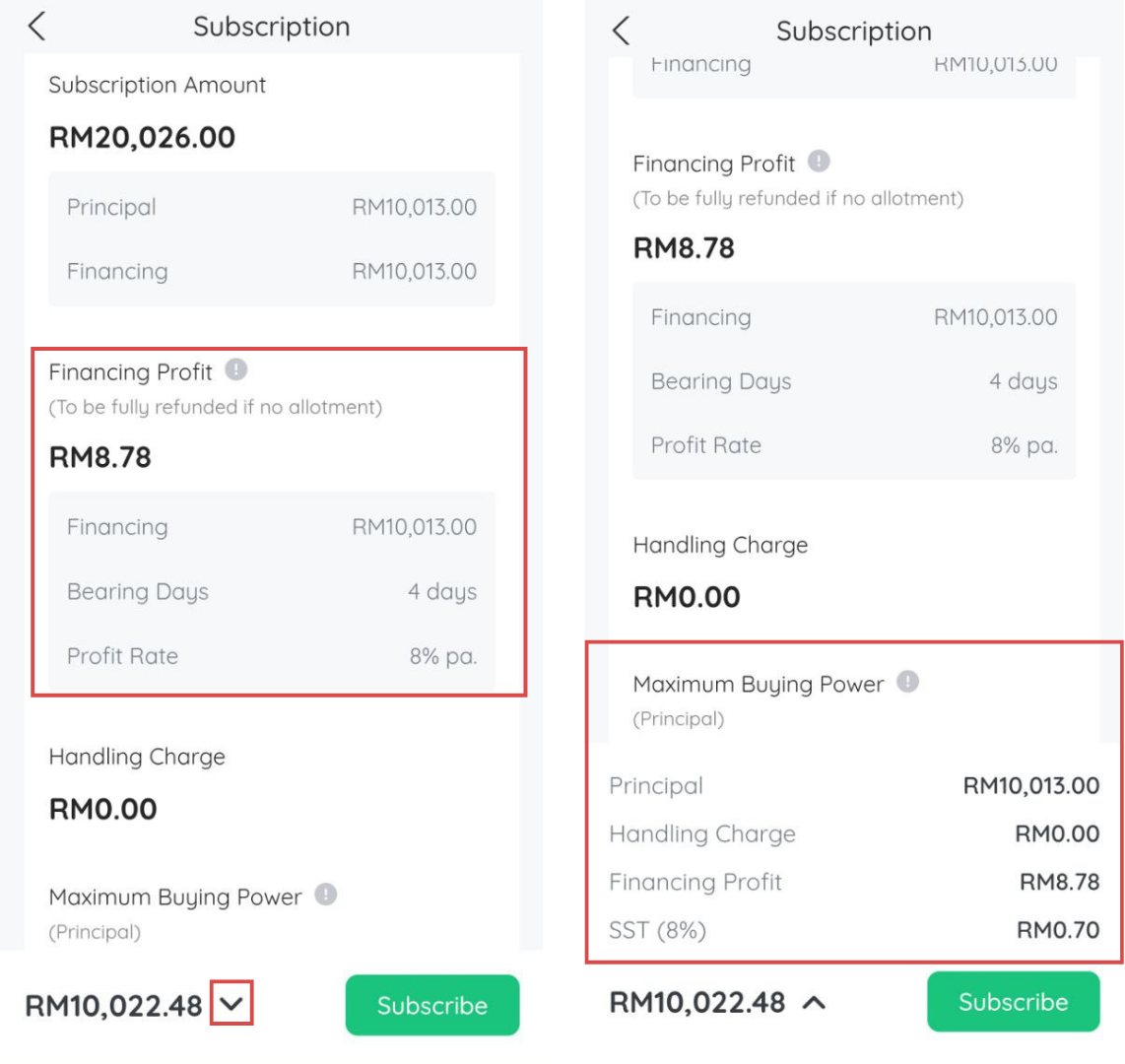The height and width of the screenshot is (1064, 1125).
Task: Click the RM20,026.00 subscription amount
Action: pyautogui.click(x=142, y=138)
